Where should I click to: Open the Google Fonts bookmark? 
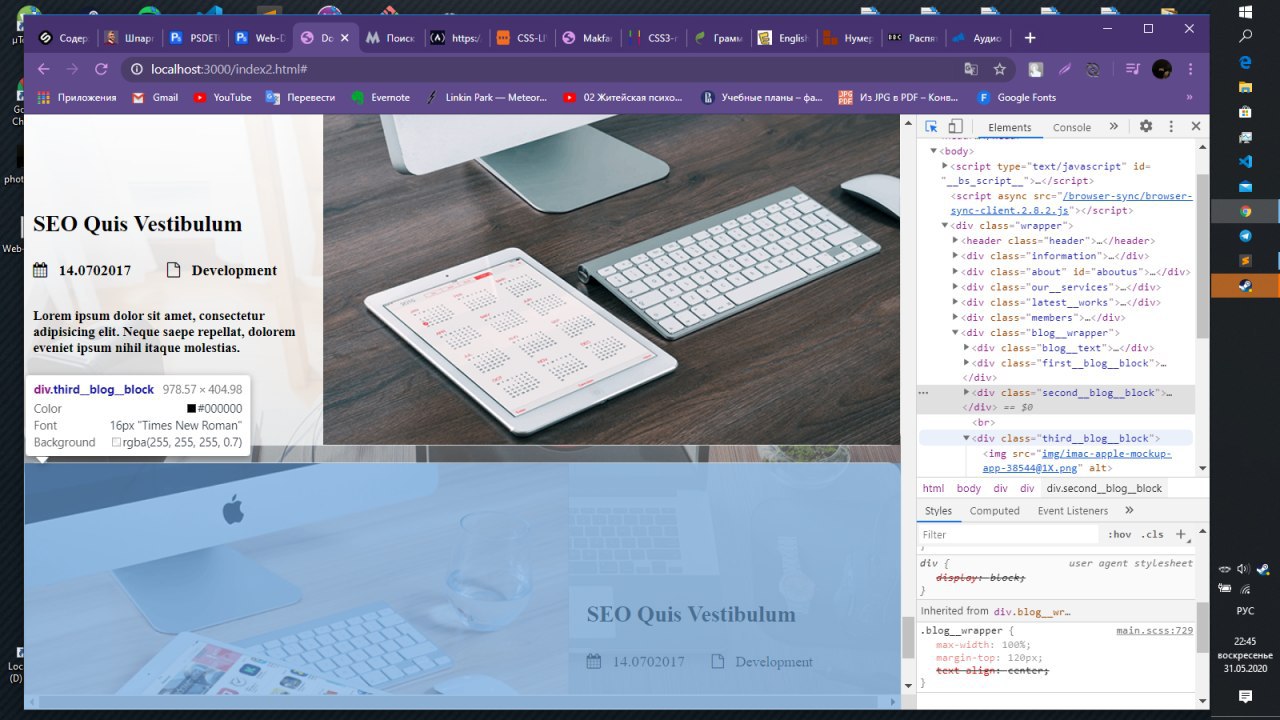tap(1016, 97)
